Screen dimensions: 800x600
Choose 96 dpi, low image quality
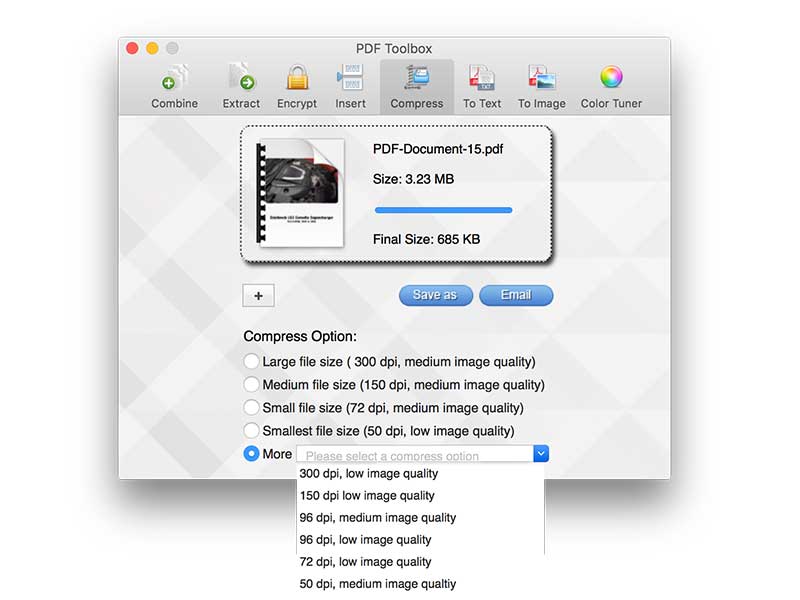[x=420, y=539]
